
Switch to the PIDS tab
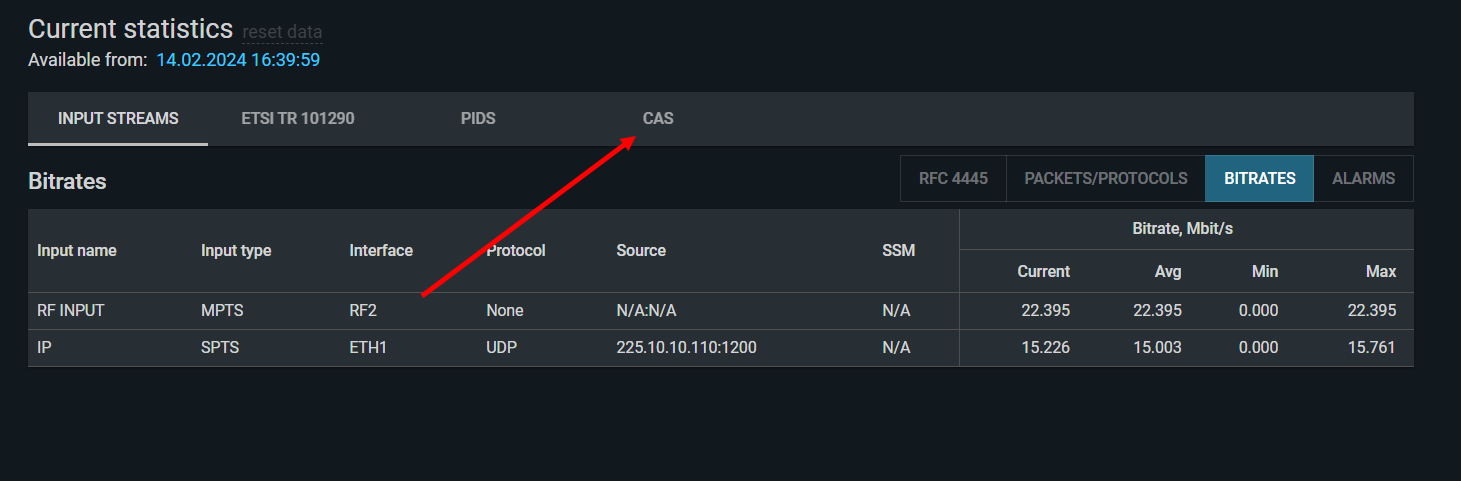pyautogui.click(x=478, y=119)
